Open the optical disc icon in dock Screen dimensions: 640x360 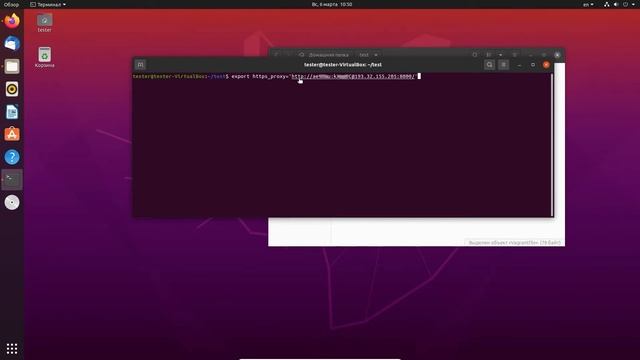click(12, 202)
